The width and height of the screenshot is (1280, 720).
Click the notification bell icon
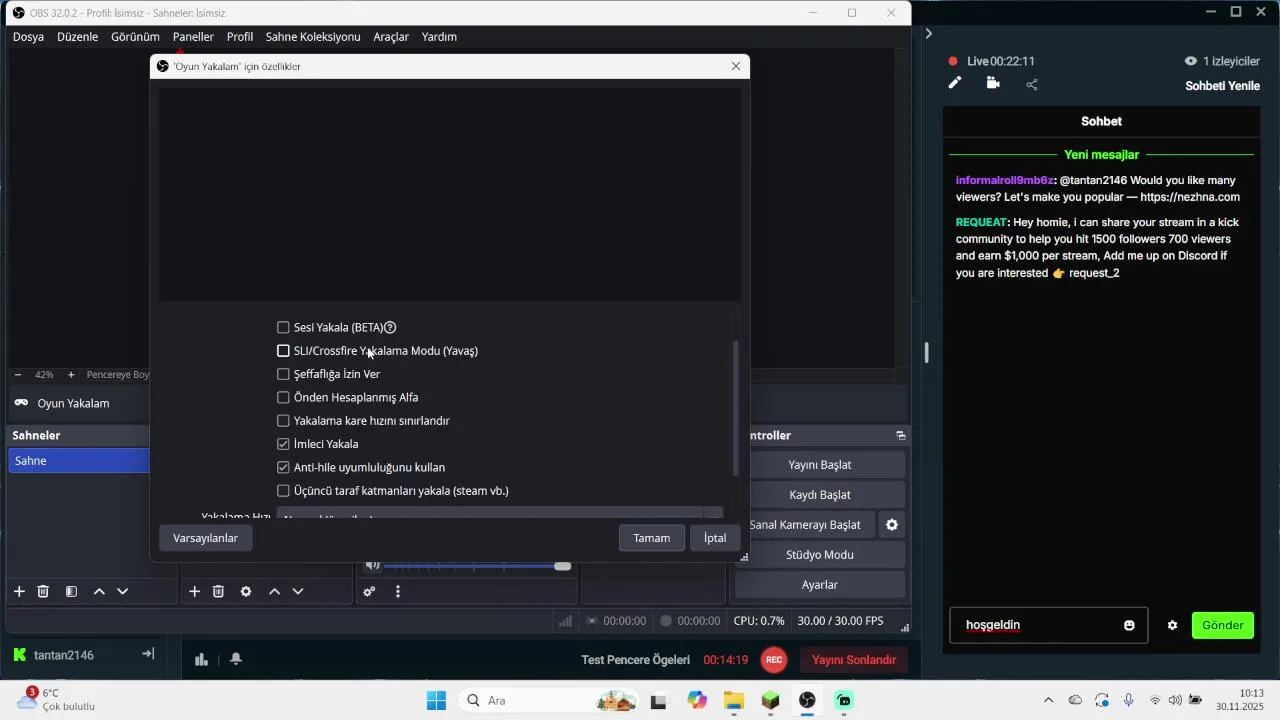pos(236,659)
